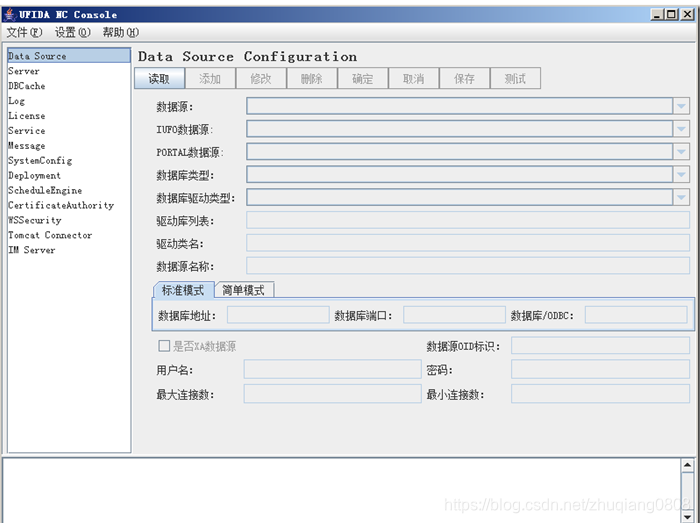This screenshot has width=700, height=523.
Task: Click the 用户名 input field
Action: click(x=333, y=369)
